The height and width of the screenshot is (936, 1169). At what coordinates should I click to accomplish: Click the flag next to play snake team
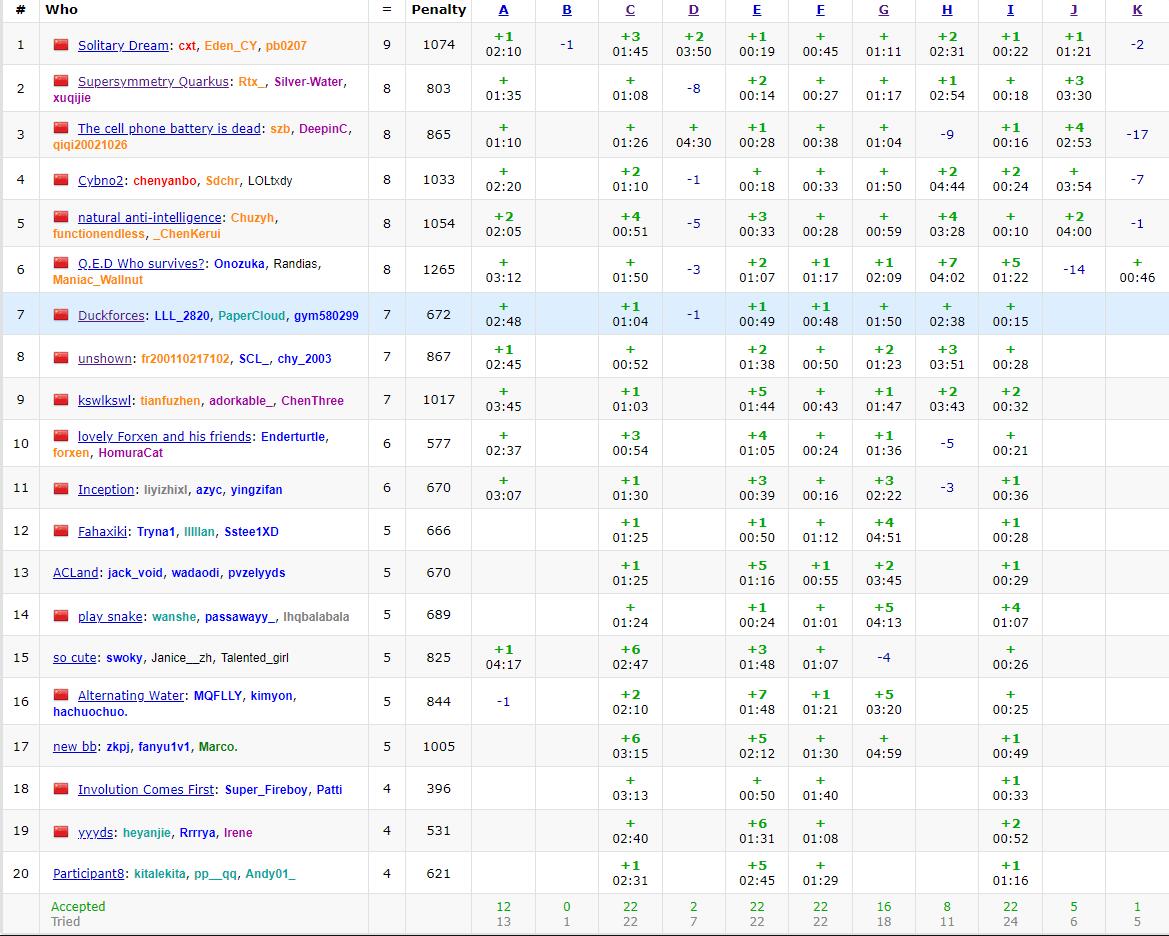(x=61, y=616)
